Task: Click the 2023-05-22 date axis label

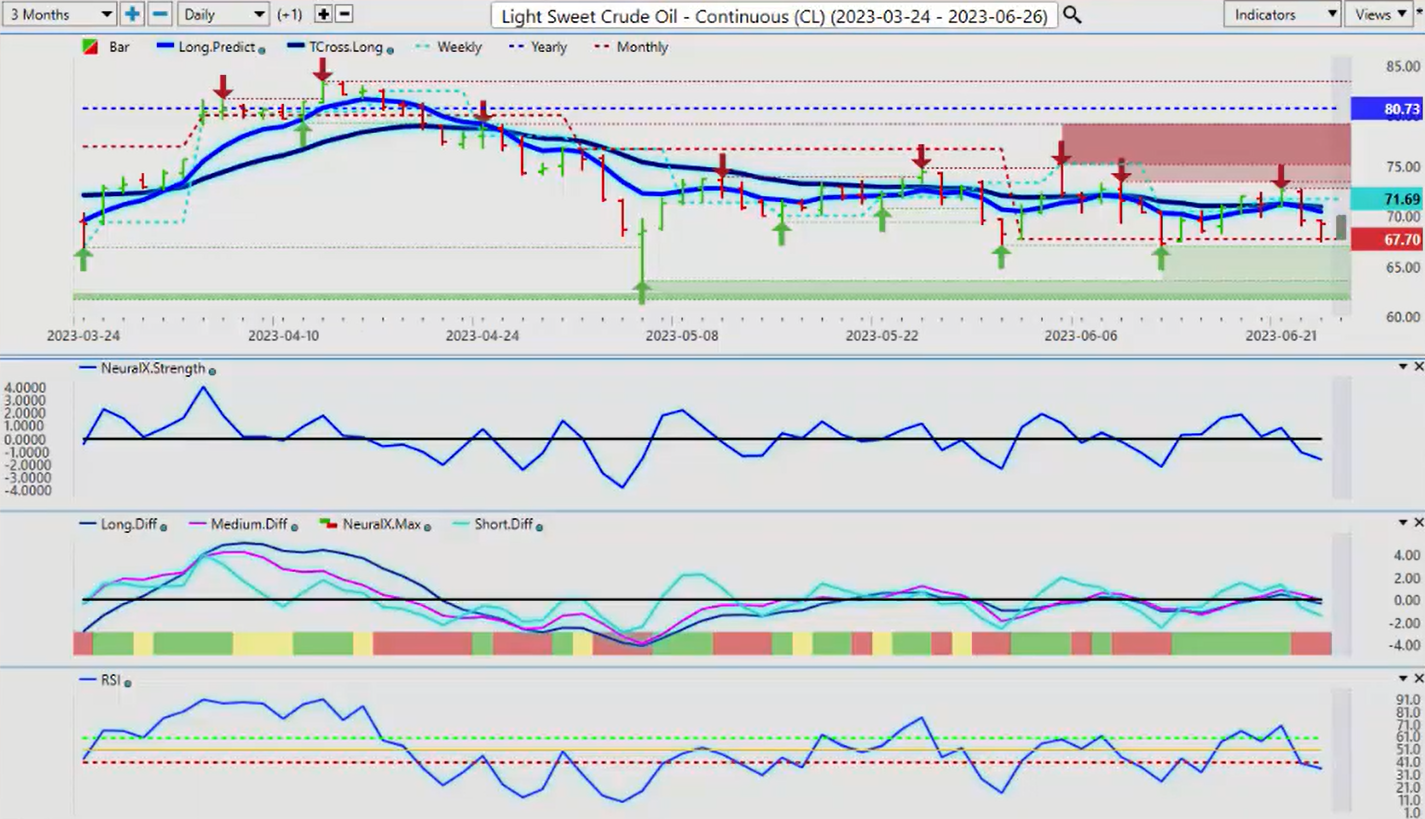Action: click(881, 336)
